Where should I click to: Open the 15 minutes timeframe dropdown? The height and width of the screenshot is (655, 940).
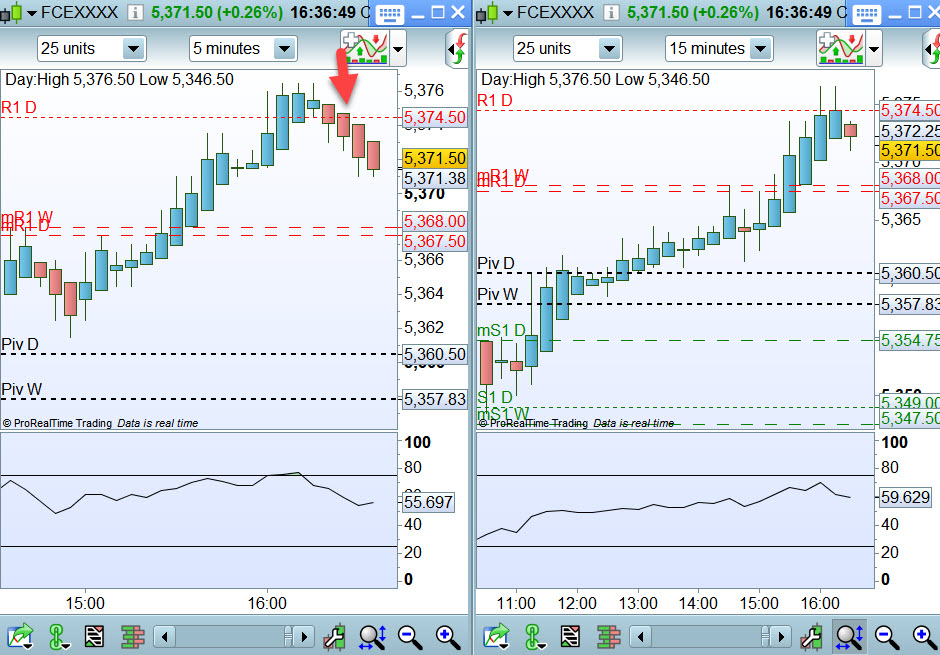click(x=761, y=49)
